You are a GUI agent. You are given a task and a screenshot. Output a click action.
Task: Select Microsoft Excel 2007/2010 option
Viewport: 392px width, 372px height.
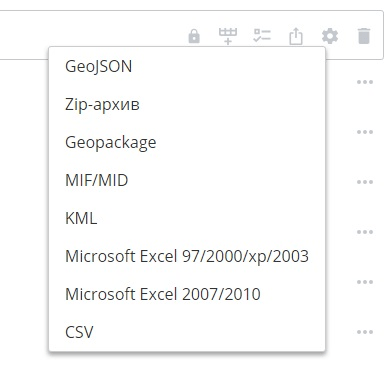pos(187,294)
